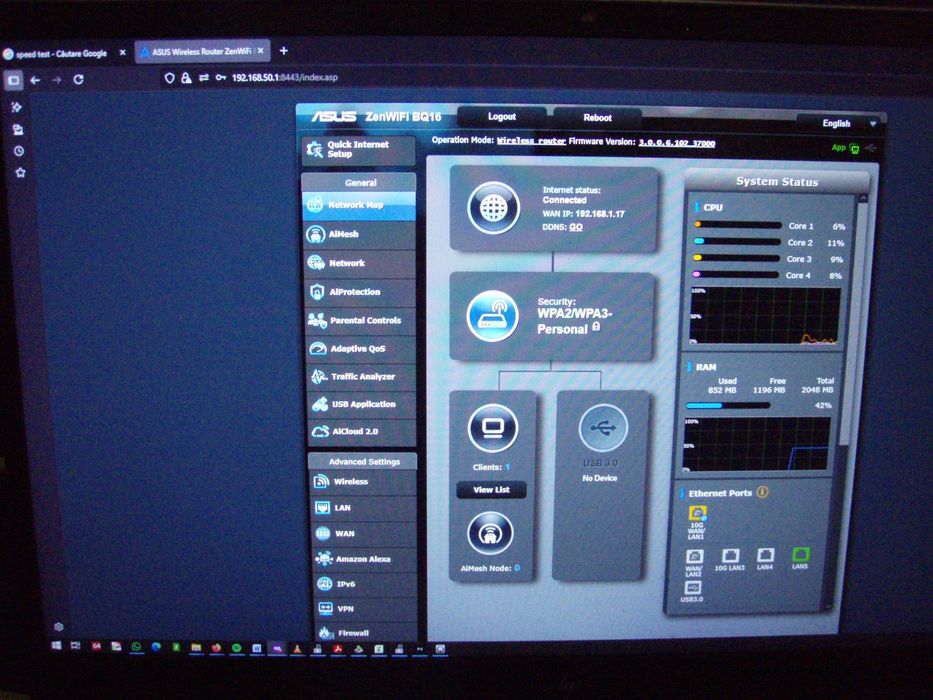This screenshot has width=933, height=700.
Task: Open the AiMesh page
Action: 361,234
